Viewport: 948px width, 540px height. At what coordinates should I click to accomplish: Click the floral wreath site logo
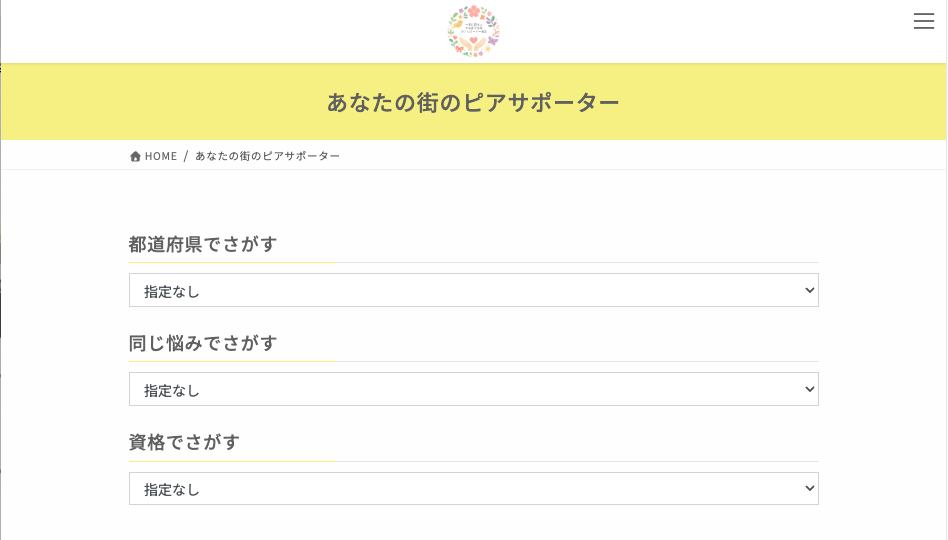473,31
